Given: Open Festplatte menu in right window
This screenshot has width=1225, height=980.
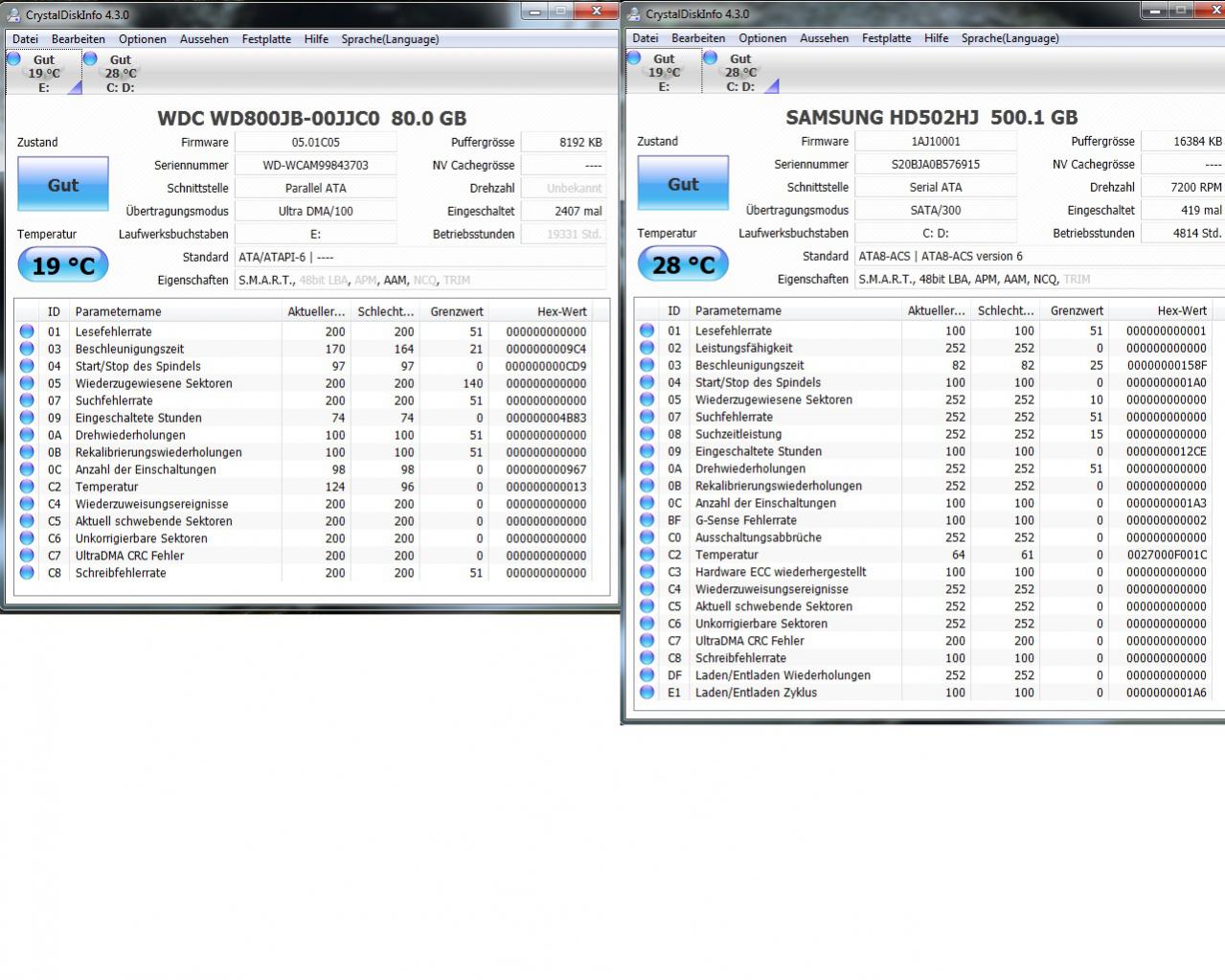Looking at the screenshot, I should coord(887,38).
